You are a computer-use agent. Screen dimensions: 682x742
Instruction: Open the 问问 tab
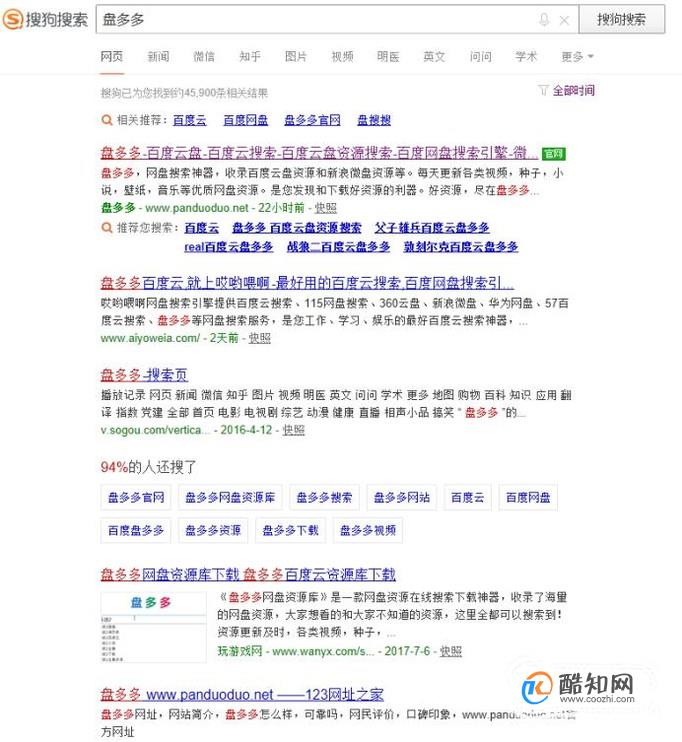(480, 57)
